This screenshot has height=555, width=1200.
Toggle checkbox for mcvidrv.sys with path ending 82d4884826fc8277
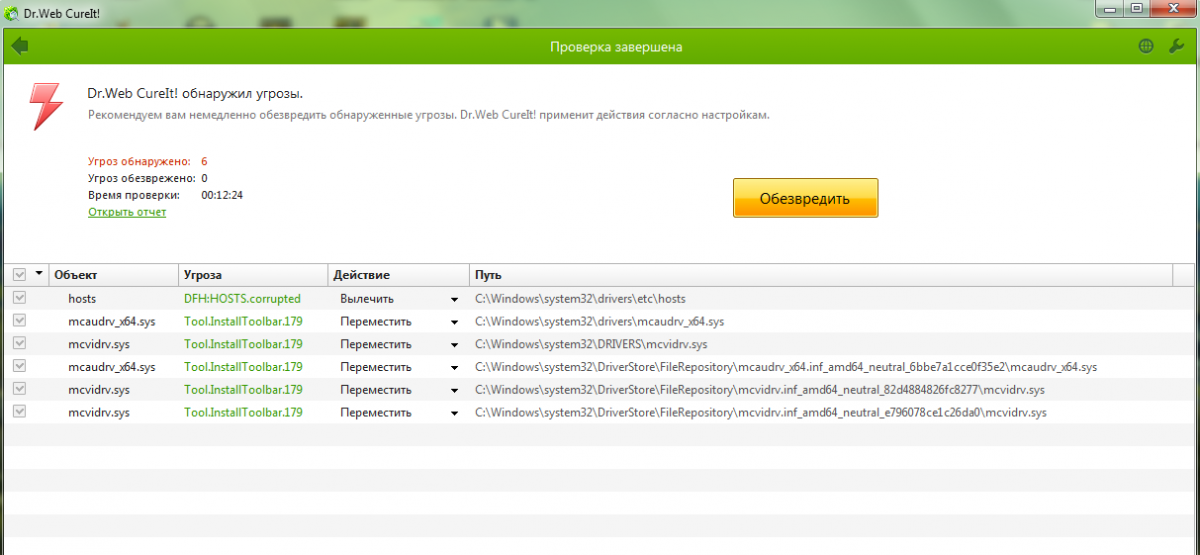pyautogui.click(x=19, y=390)
